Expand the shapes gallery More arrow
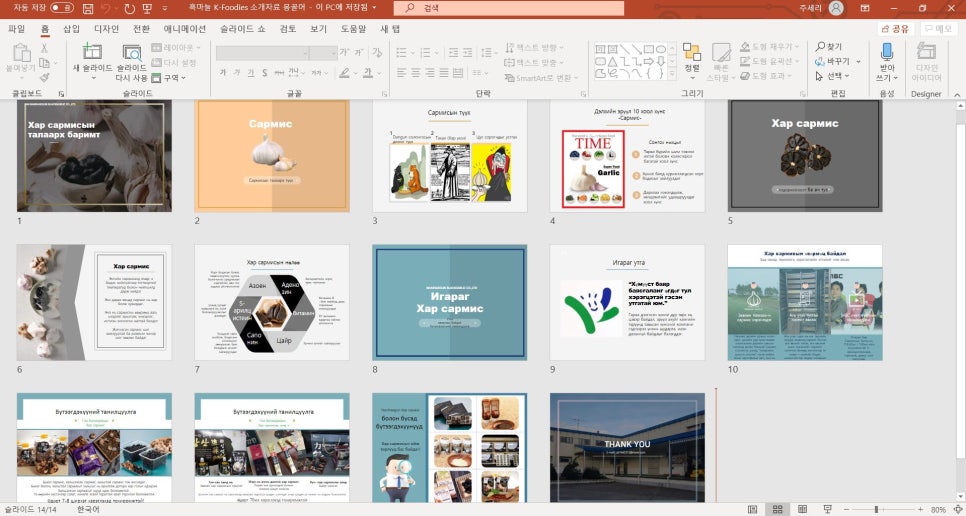 pyautogui.click(x=672, y=74)
